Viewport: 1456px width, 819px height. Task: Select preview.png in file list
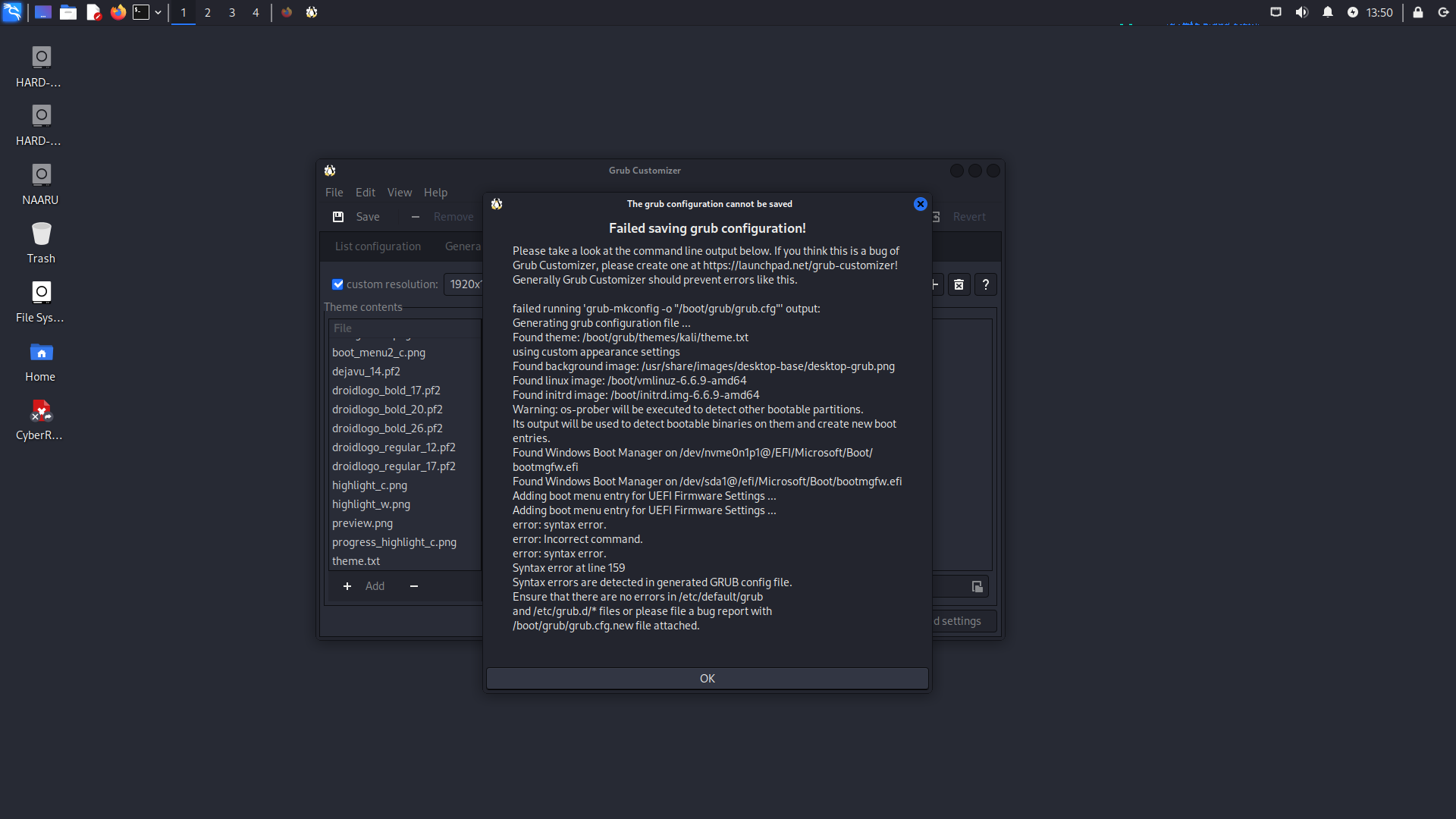point(362,523)
